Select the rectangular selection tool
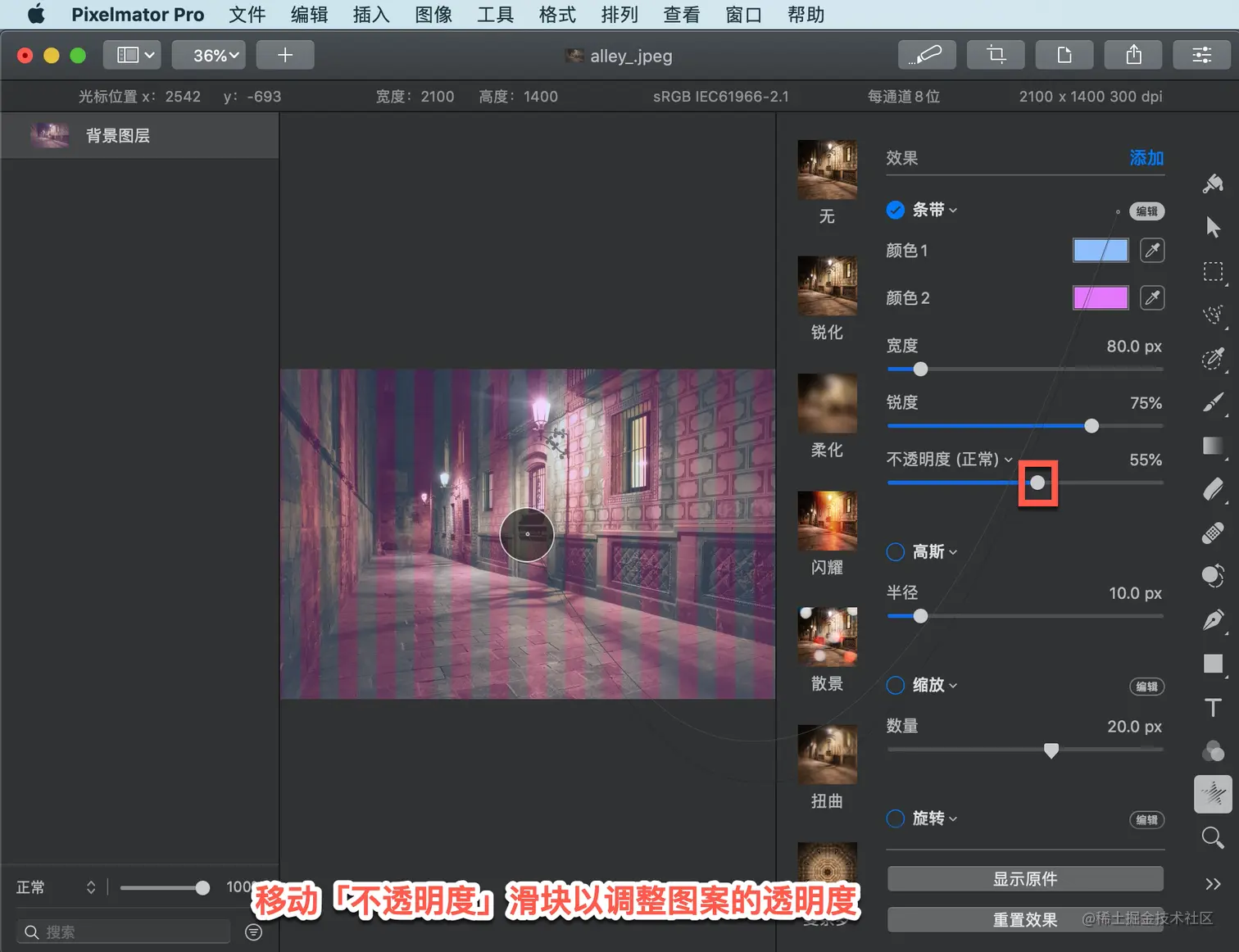1239x952 pixels. pos(1213,271)
